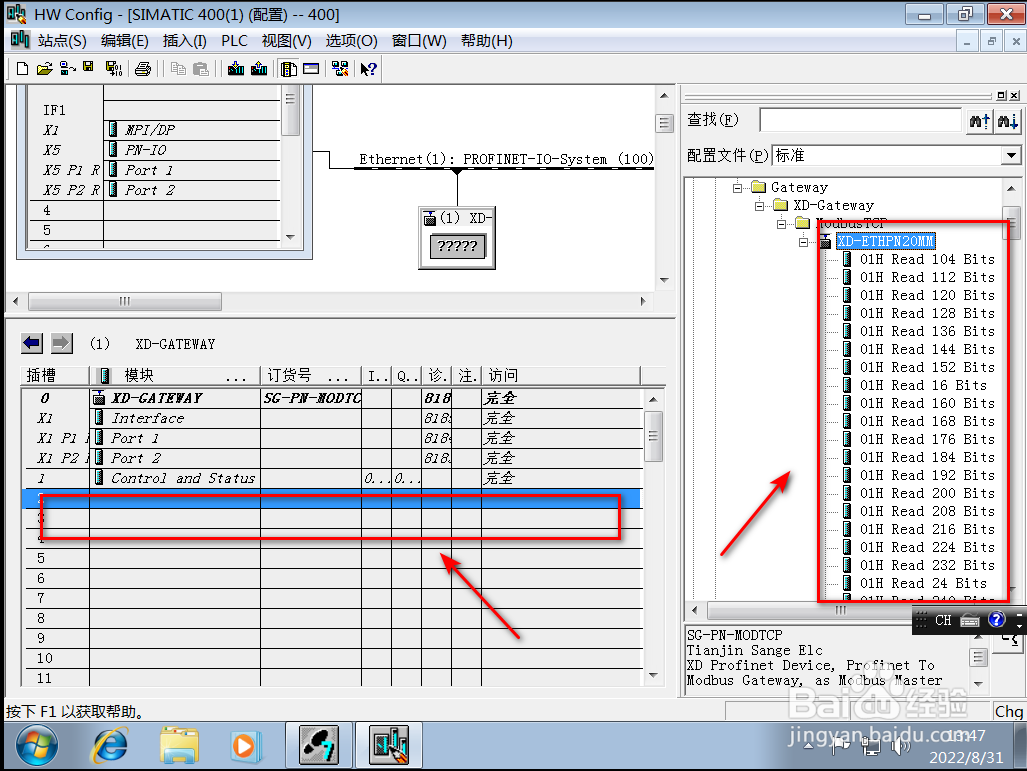
Task: Open the 帮助(H) menu
Action: click(486, 41)
